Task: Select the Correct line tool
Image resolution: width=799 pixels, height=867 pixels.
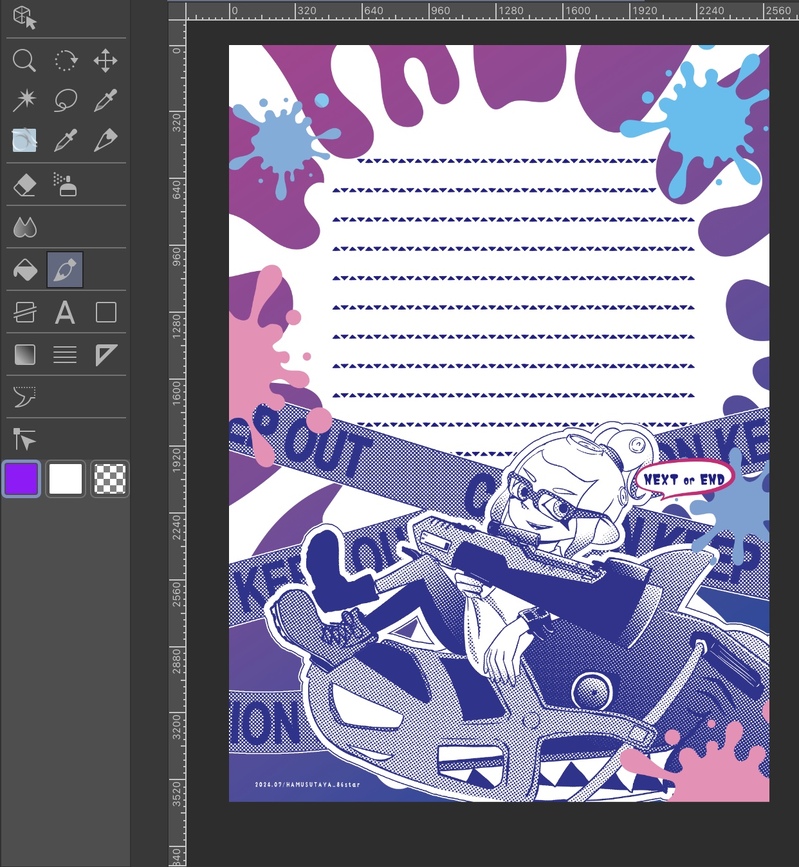Action: pyautogui.click(x=24, y=439)
